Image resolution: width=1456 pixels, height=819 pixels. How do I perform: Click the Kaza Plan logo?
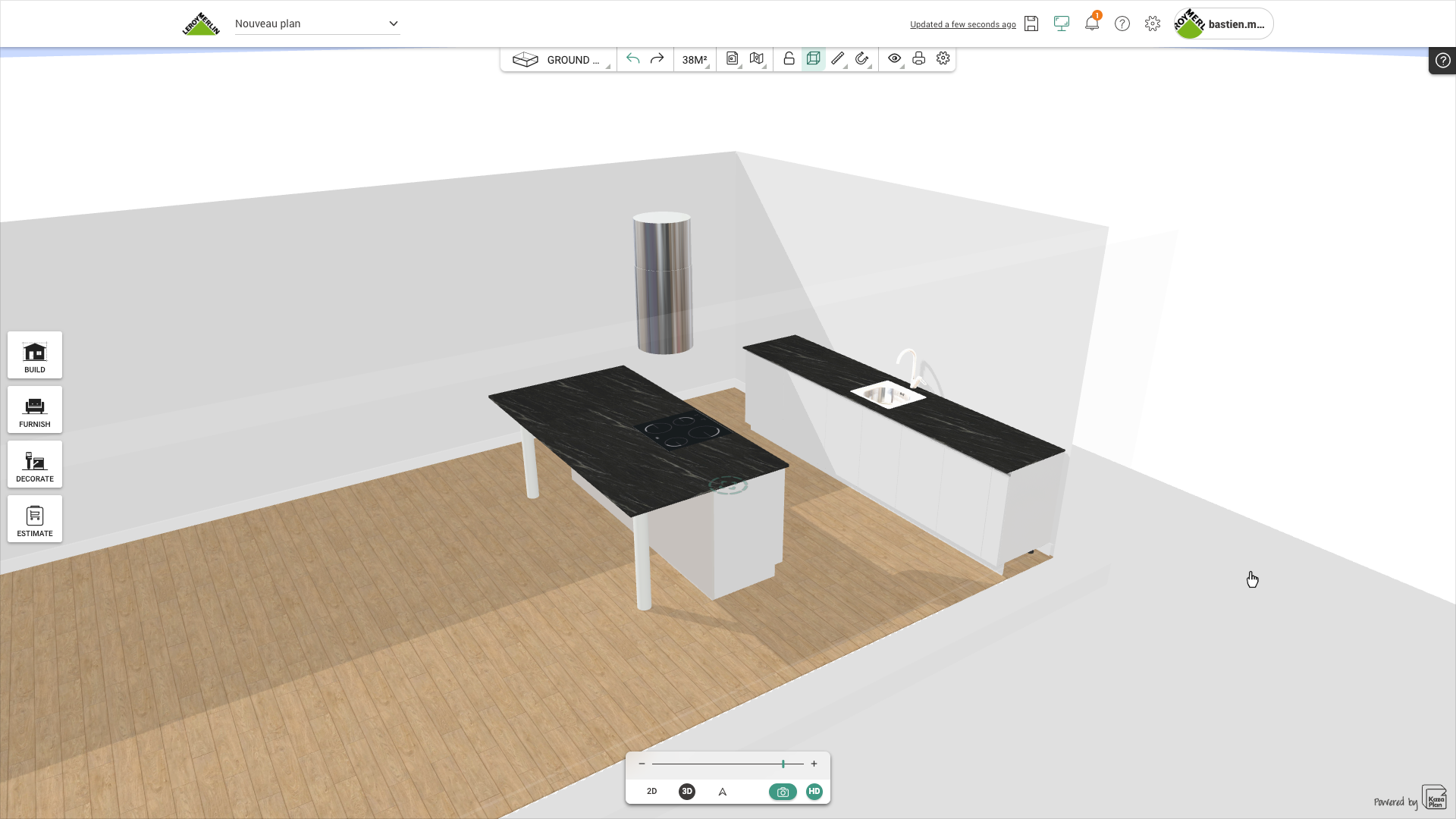click(x=1434, y=798)
